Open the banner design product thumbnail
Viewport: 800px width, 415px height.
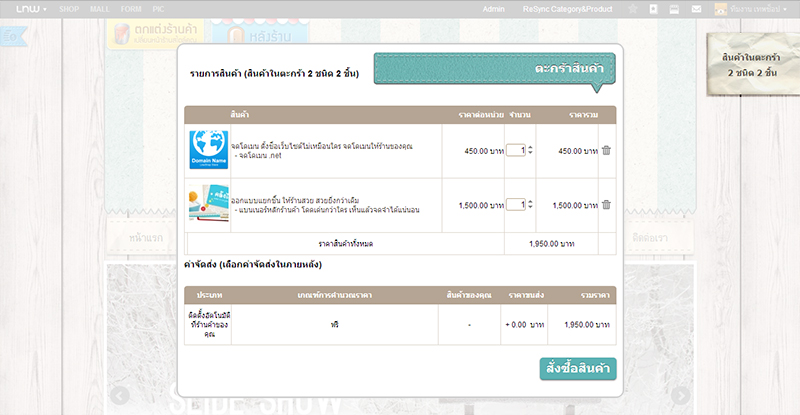click(x=209, y=203)
